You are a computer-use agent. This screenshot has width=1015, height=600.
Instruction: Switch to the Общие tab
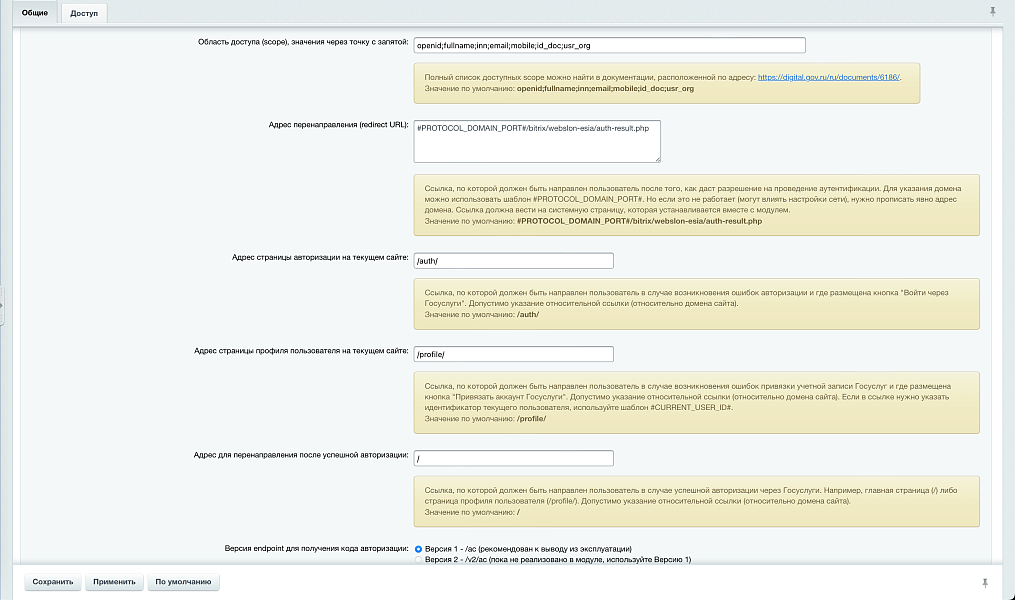pos(35,13)
